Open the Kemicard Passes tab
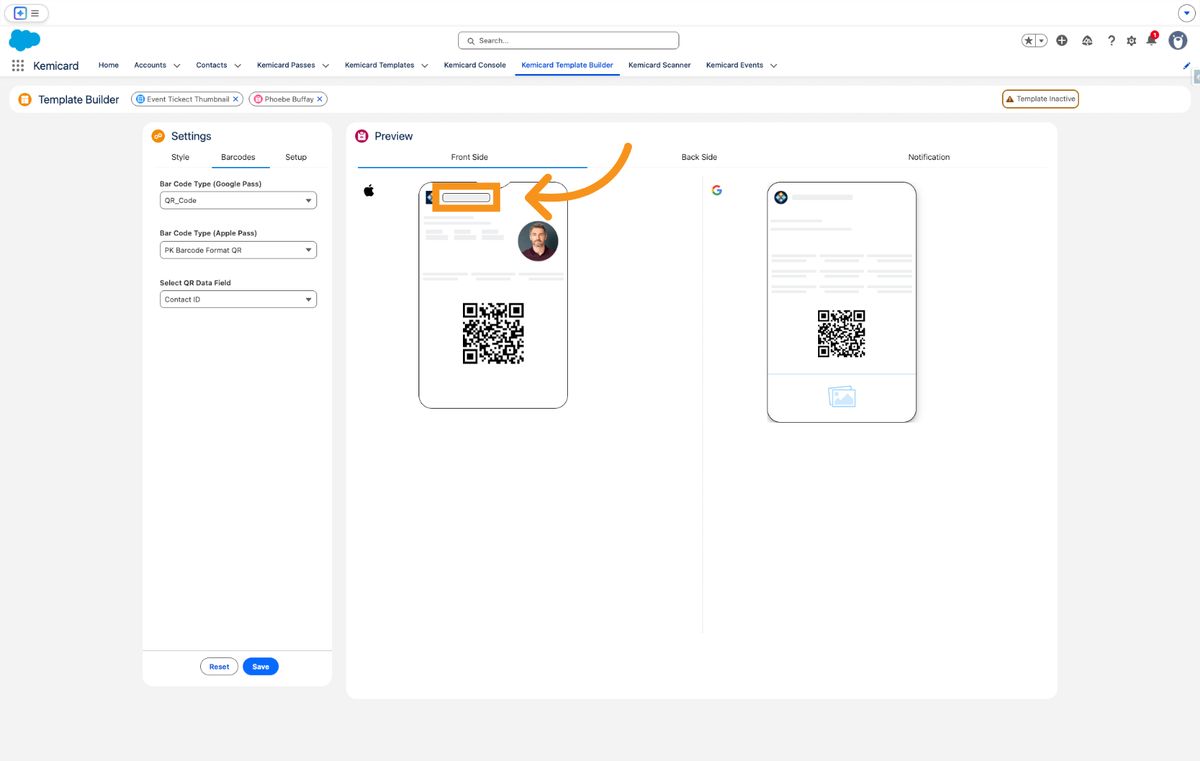Screen dimensions: 1200x761 pos(286,65)
